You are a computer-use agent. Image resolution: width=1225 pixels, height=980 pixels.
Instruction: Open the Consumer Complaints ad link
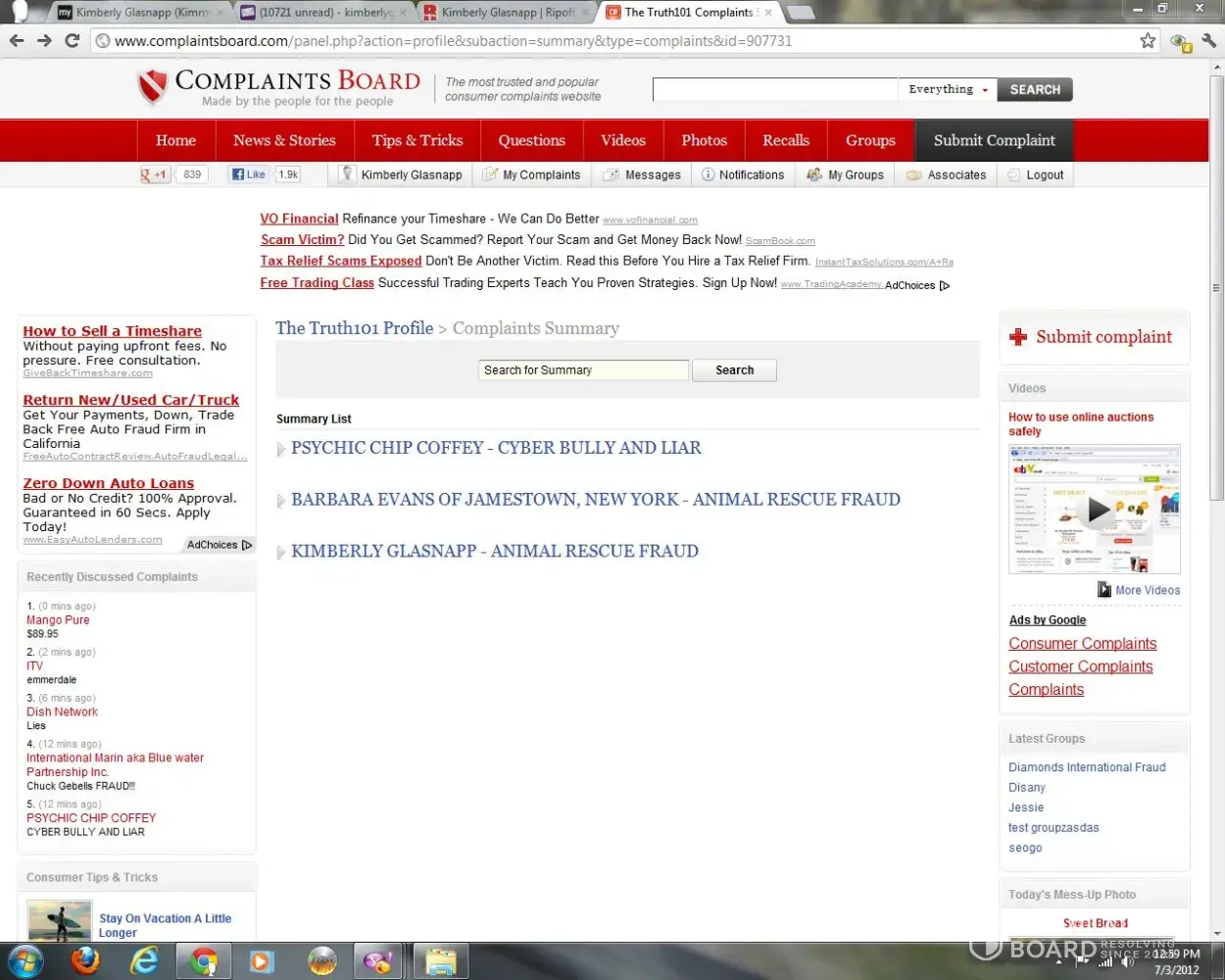tap(1083, 644)
